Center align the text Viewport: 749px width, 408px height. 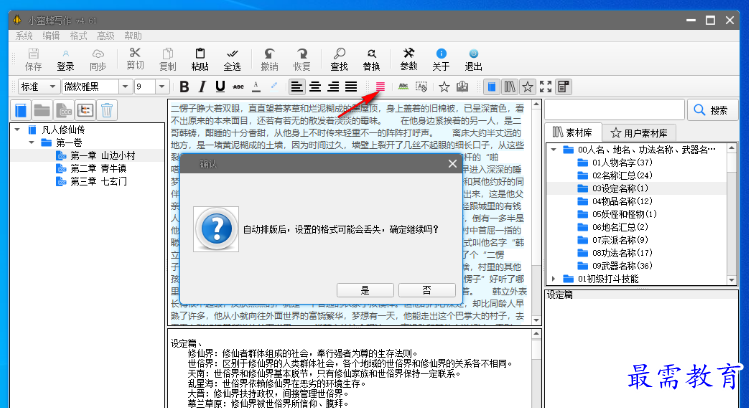[x=315, y=86]
